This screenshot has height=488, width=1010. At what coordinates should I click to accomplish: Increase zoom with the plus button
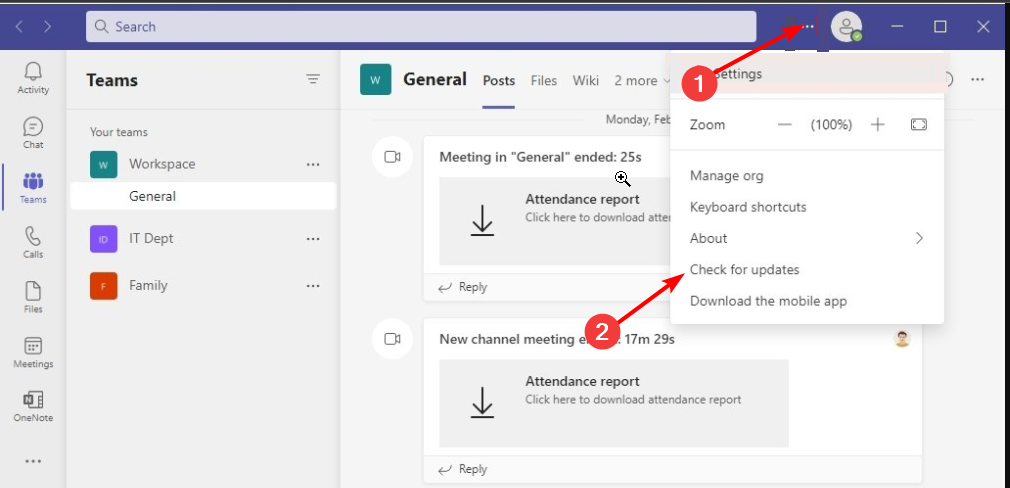tap(877, 124)
